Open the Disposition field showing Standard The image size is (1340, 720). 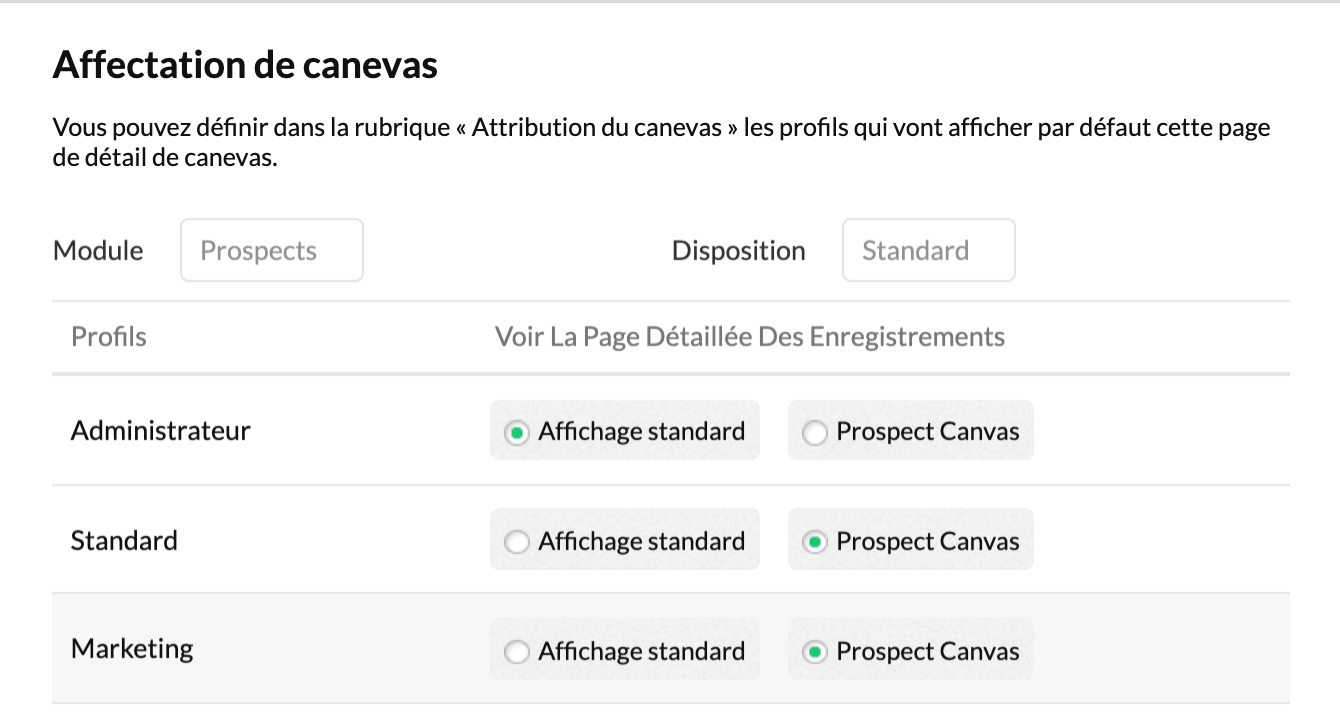coord(928,250)
